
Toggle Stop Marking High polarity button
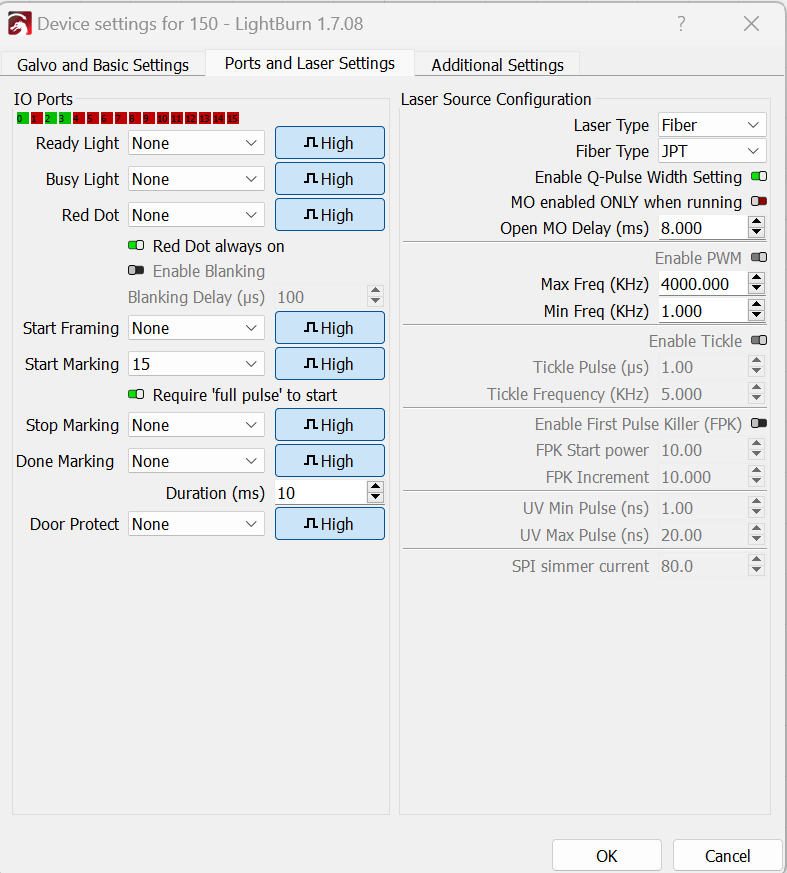329,425
